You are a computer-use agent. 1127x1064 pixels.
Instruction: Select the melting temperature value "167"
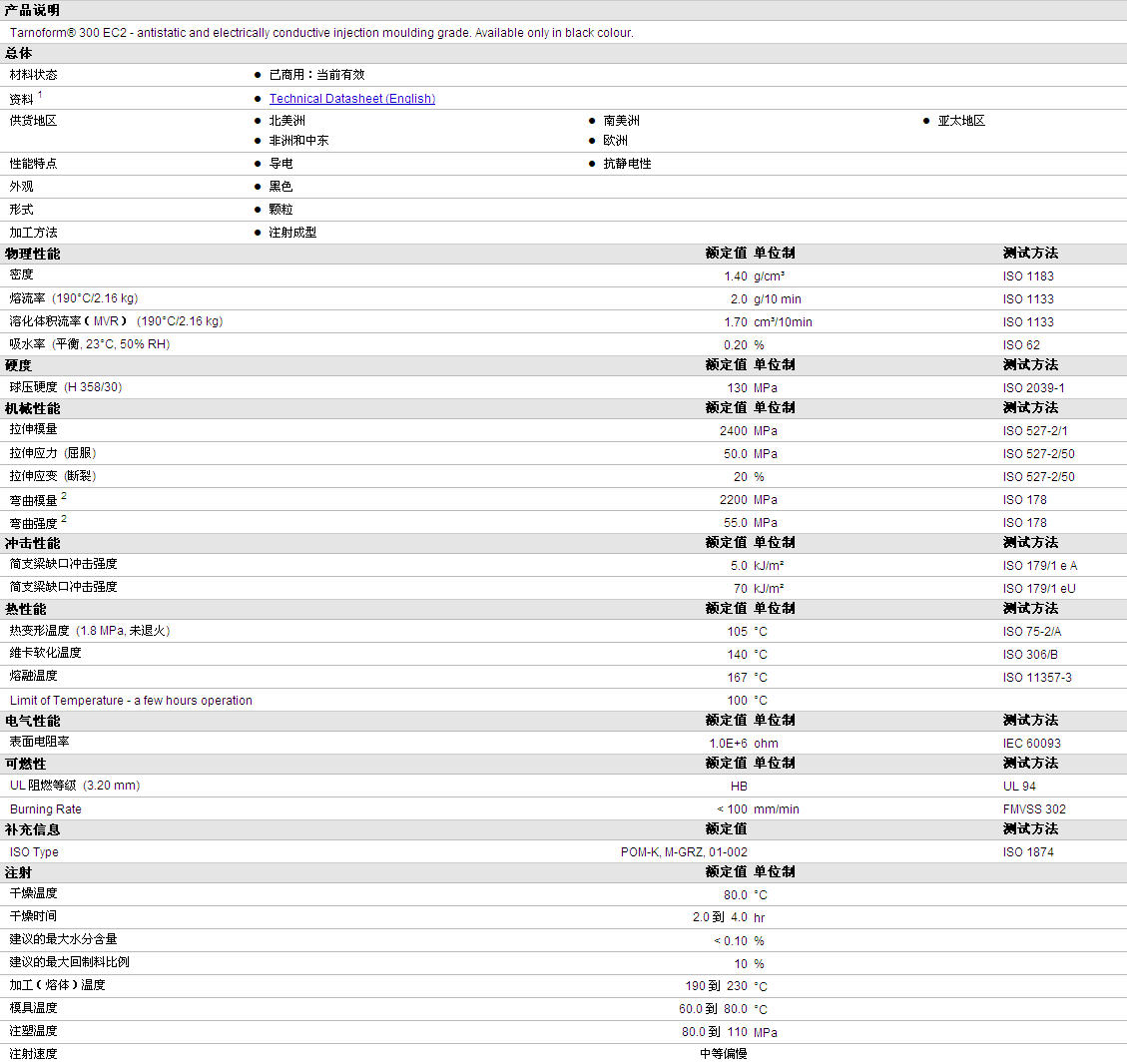click(738, 678)
